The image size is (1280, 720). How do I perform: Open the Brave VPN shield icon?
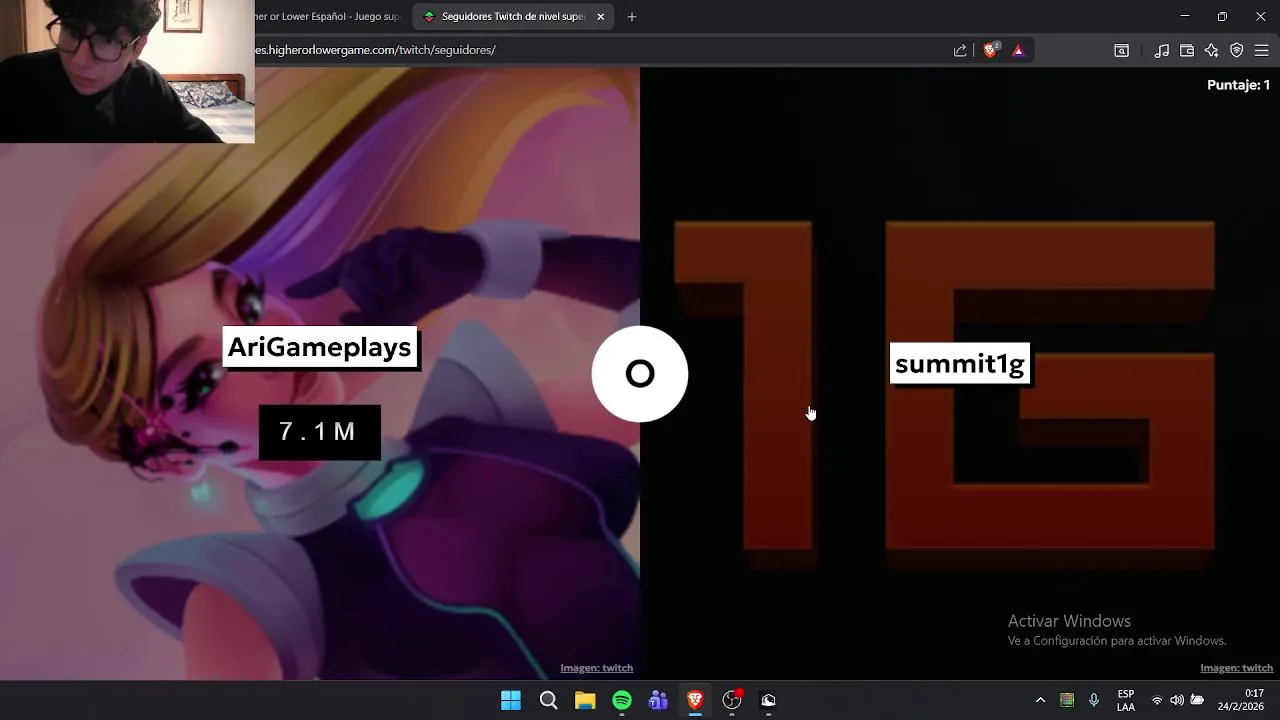click(1236, 50)
